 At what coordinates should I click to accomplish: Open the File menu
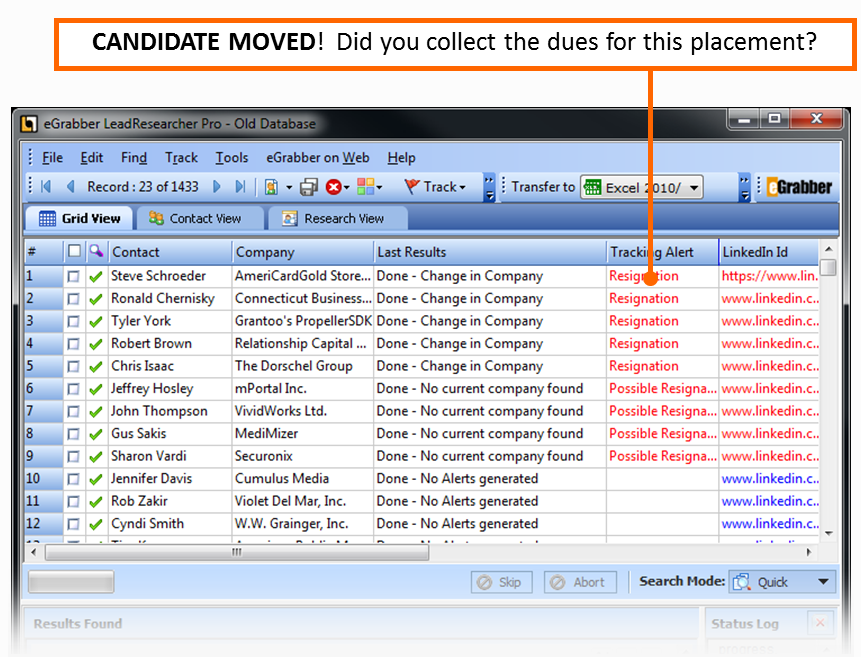tap(53, 158)
